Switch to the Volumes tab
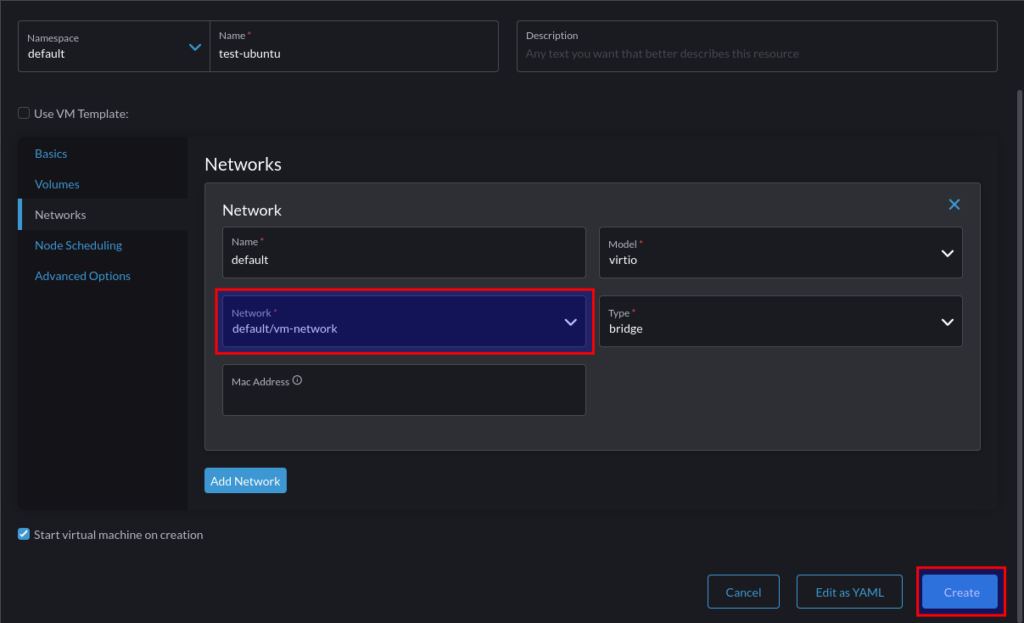Viewport: 1024px width, 623px height. (57, 184)
